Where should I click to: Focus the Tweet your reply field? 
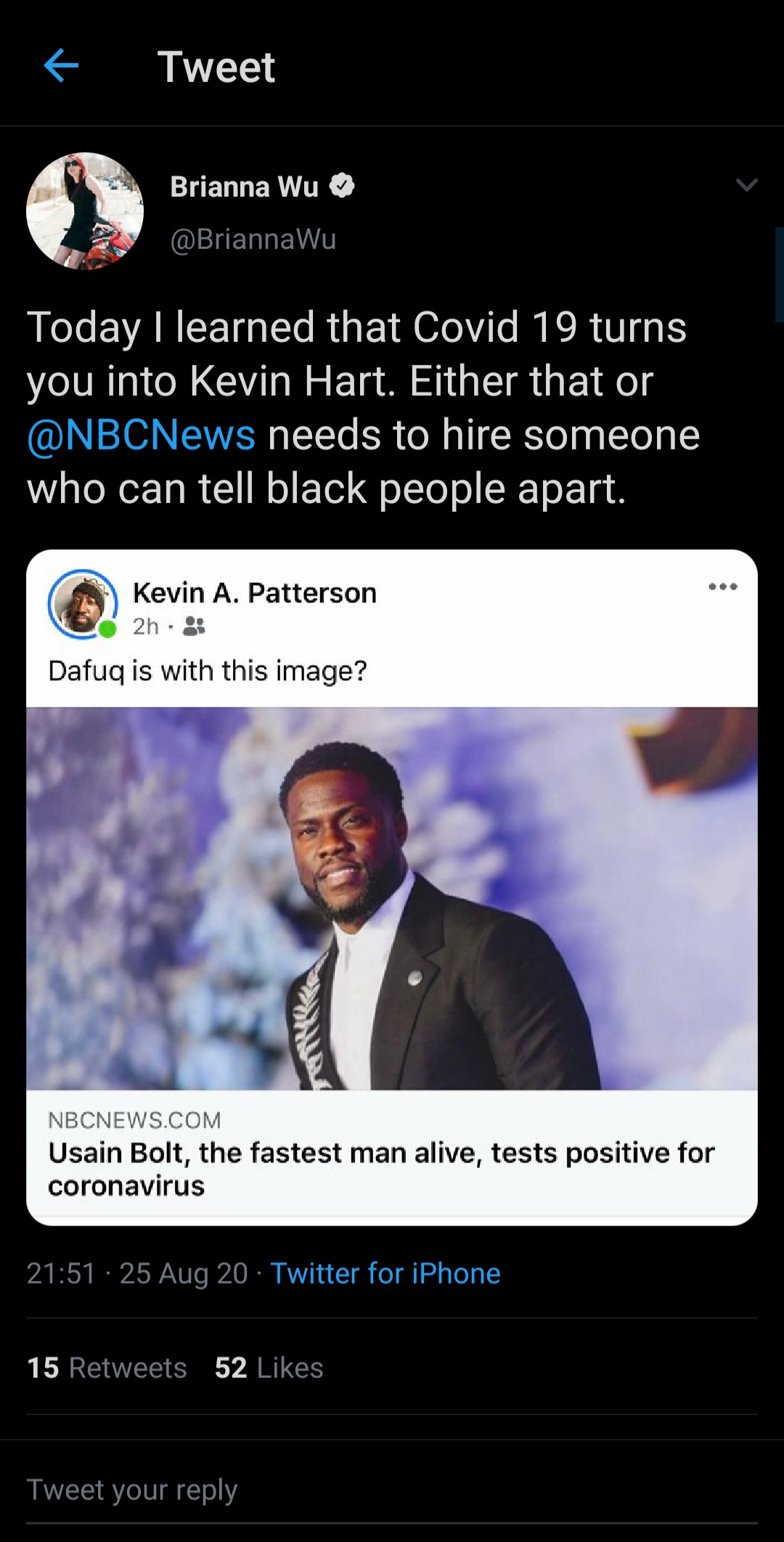392,1491
